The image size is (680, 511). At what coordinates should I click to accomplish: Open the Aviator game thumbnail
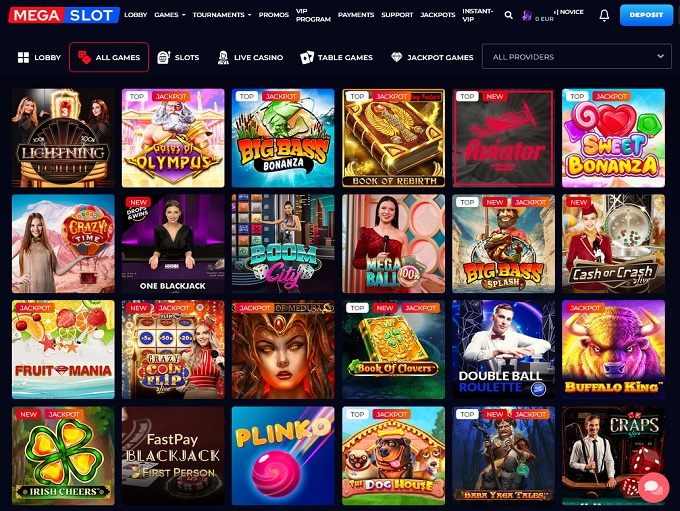pos(503,138)
